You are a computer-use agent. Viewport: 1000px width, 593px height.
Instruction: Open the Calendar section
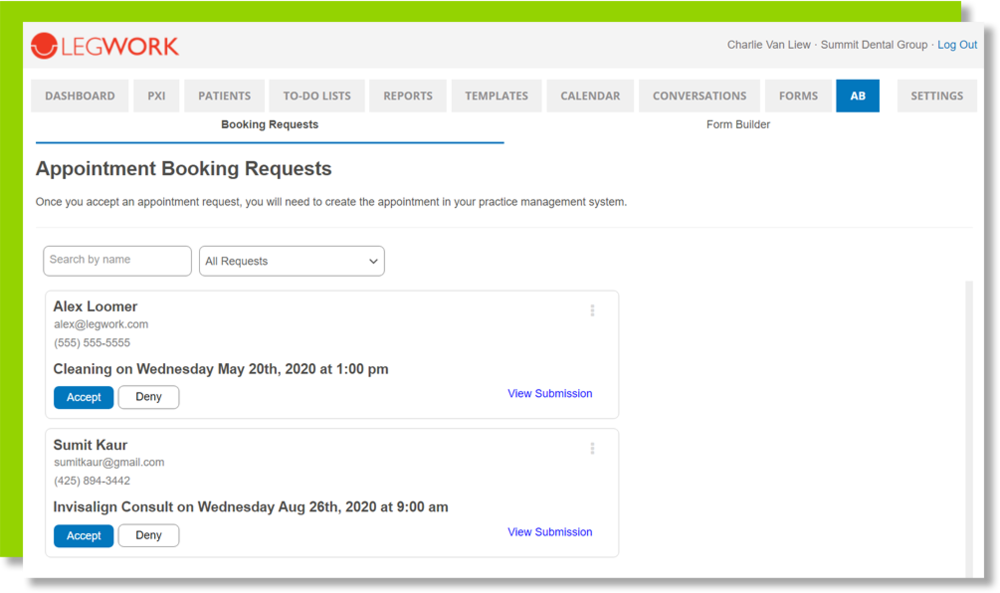(x=590, y=95)
